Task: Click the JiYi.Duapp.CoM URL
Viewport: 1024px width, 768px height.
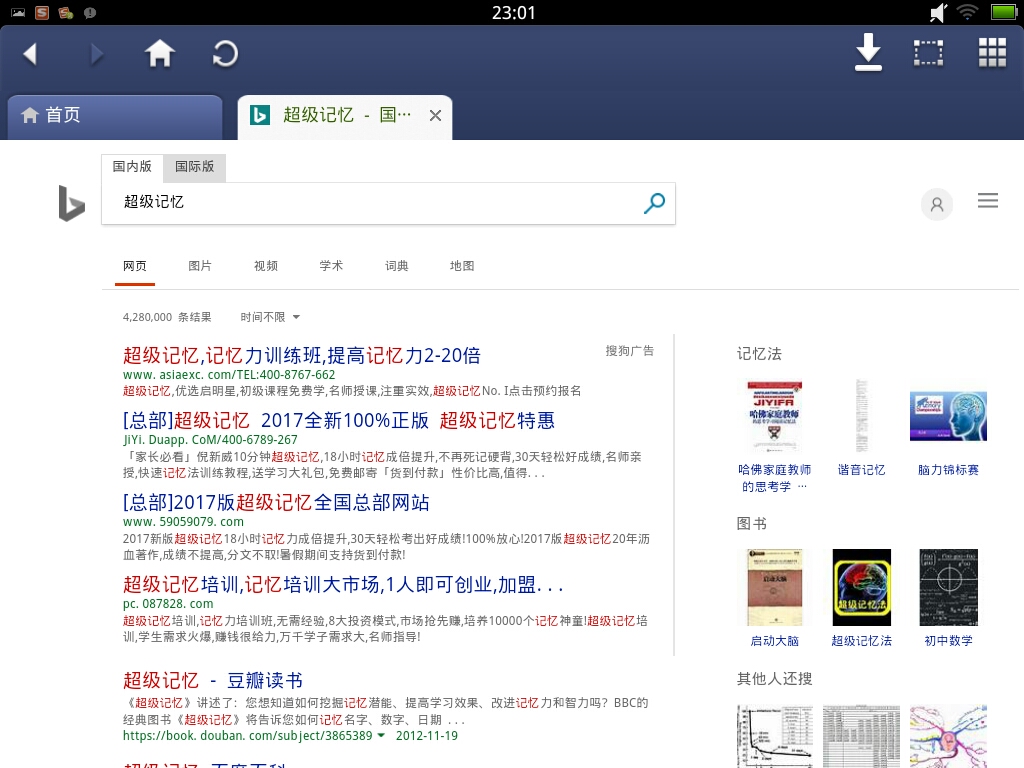Action: 210,440
